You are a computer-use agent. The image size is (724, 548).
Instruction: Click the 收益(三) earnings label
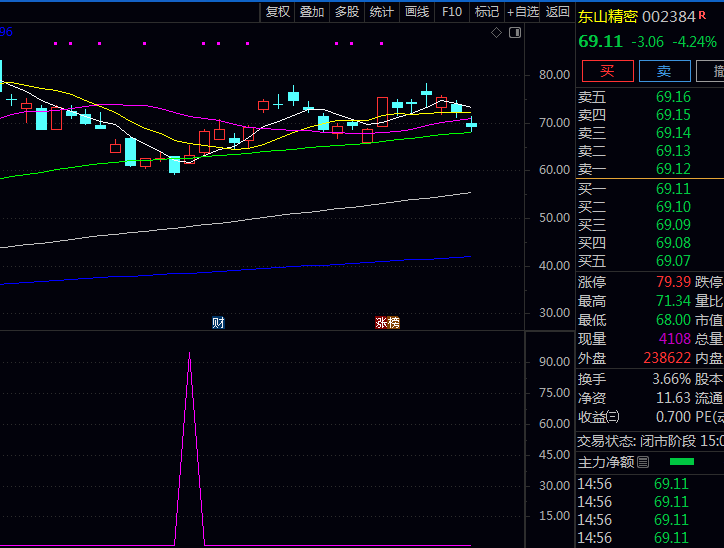click(599, 417)
